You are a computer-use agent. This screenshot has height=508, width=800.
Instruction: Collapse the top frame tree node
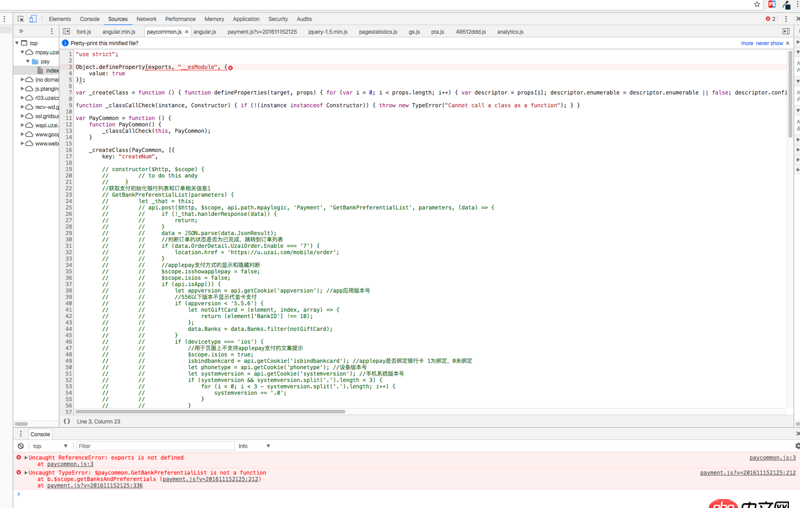coord(17,43)
